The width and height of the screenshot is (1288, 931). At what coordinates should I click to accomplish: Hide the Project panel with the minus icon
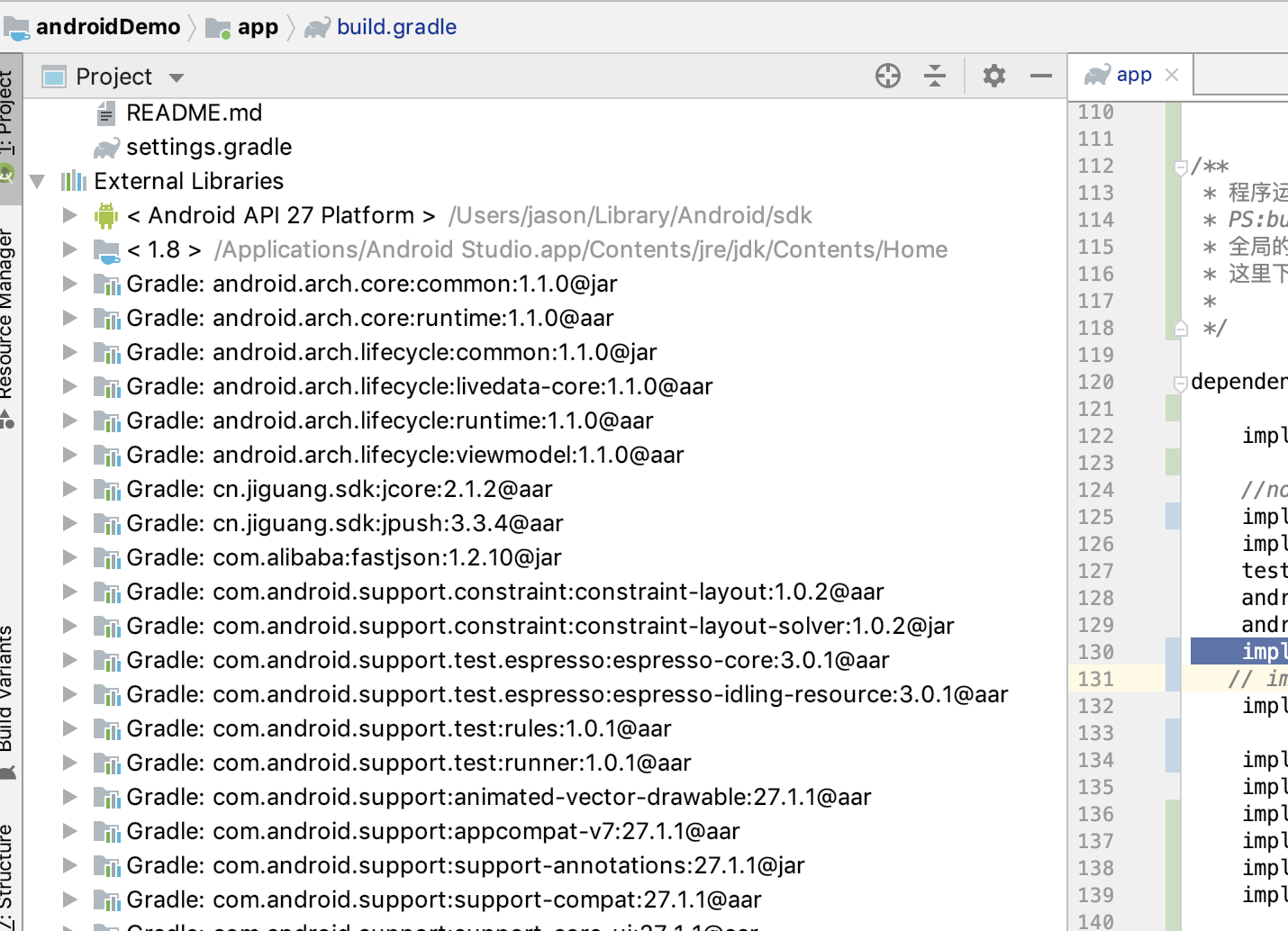[1041, 76]
